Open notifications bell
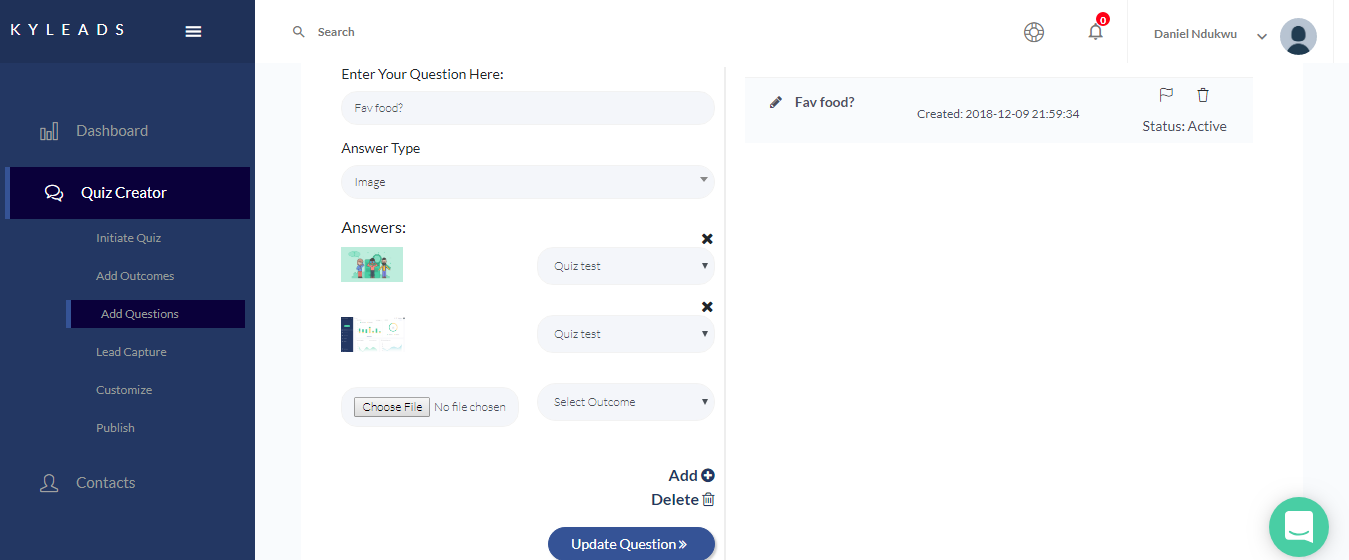The height and width of the screenshot is (560, 1349). pos(1096,32)
